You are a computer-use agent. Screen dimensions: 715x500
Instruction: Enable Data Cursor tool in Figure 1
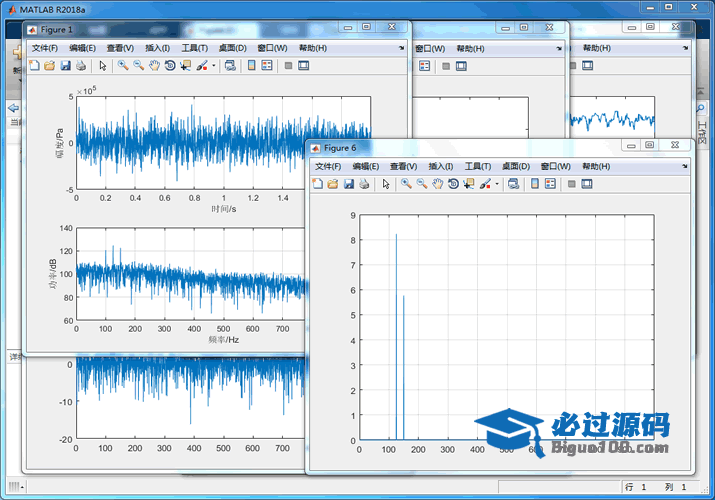pyautogui.click(x=186, y=66)
